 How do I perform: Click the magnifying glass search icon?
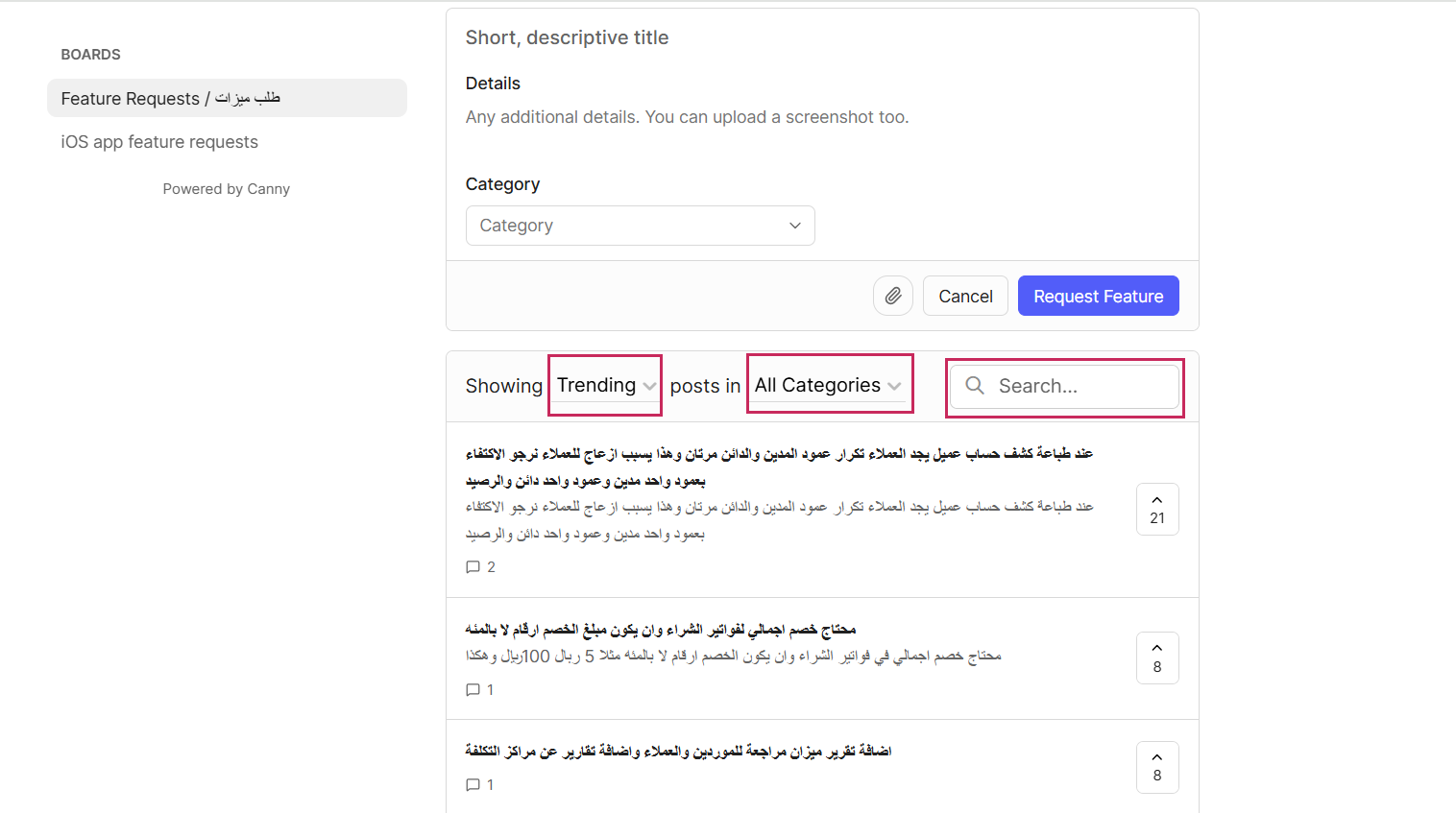pyautogui.click(x=974, y=385)
